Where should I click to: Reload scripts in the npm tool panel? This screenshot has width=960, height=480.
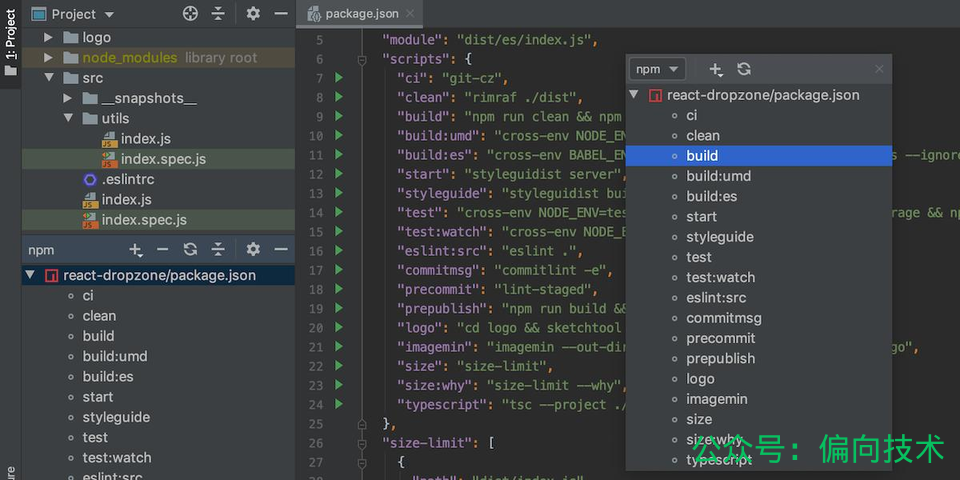(x=190, y=250)
